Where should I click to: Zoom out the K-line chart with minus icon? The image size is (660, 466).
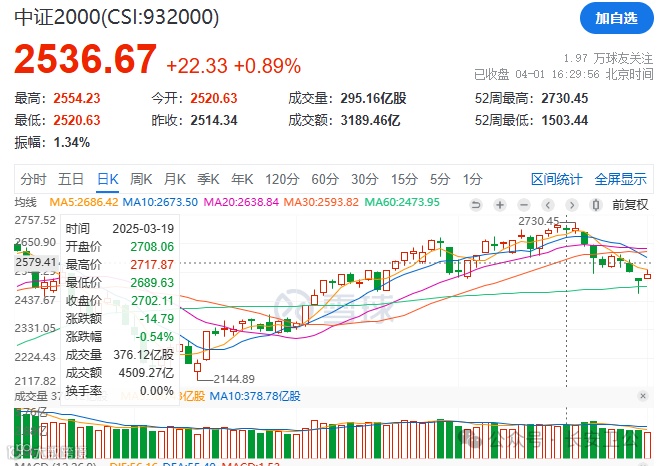point(524,205)
